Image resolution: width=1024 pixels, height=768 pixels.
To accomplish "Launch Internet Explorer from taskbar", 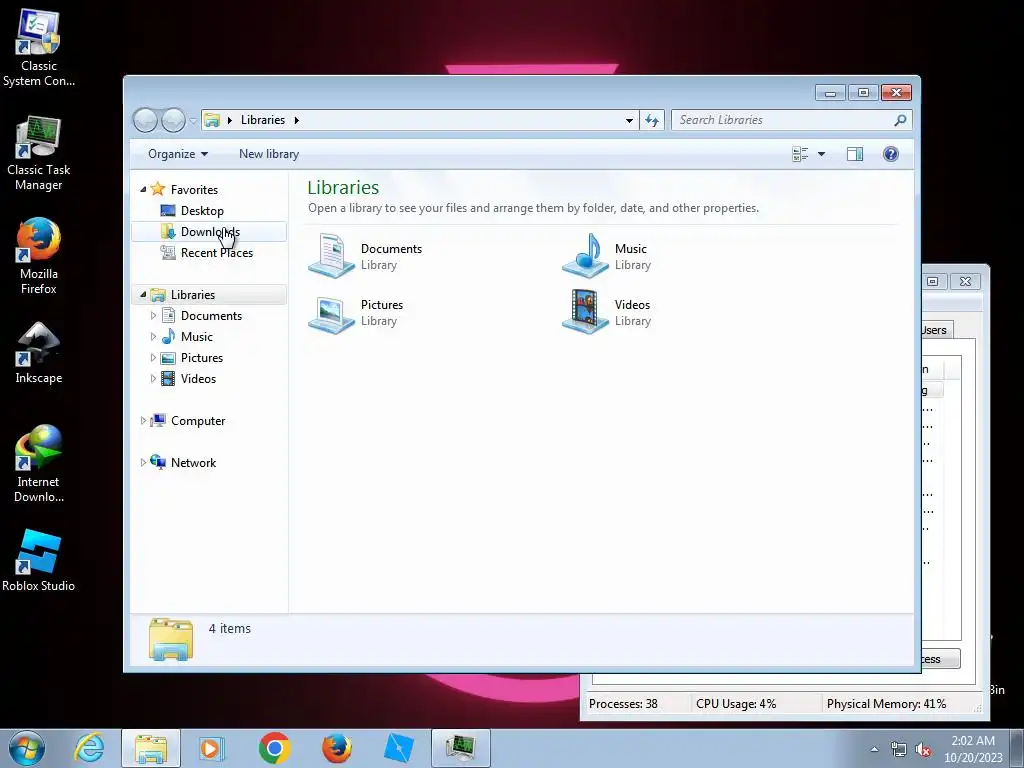I will (x=89, y=748).
